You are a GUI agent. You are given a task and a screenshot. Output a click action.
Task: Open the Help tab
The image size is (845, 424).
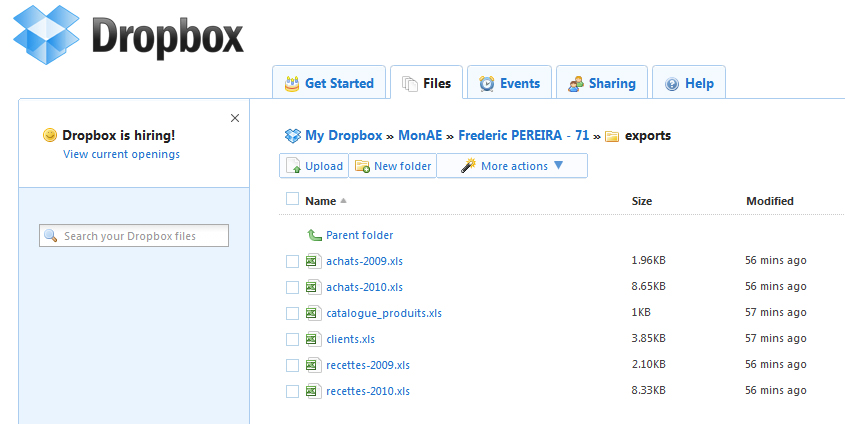[x=689, y=82]
